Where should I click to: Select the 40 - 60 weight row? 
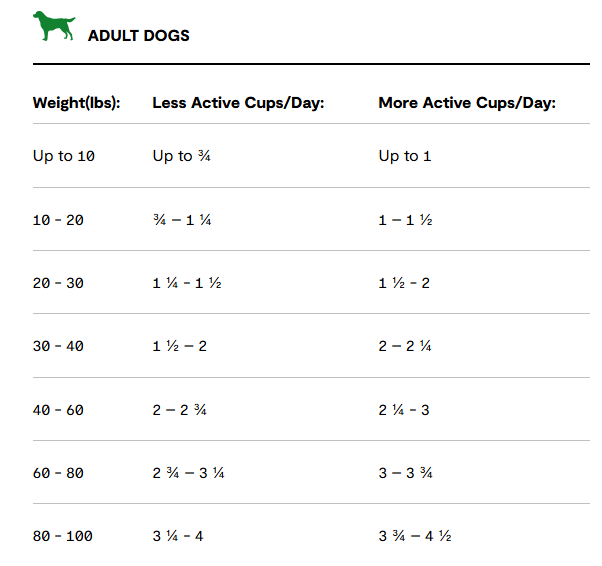click(x=311, y=410)
